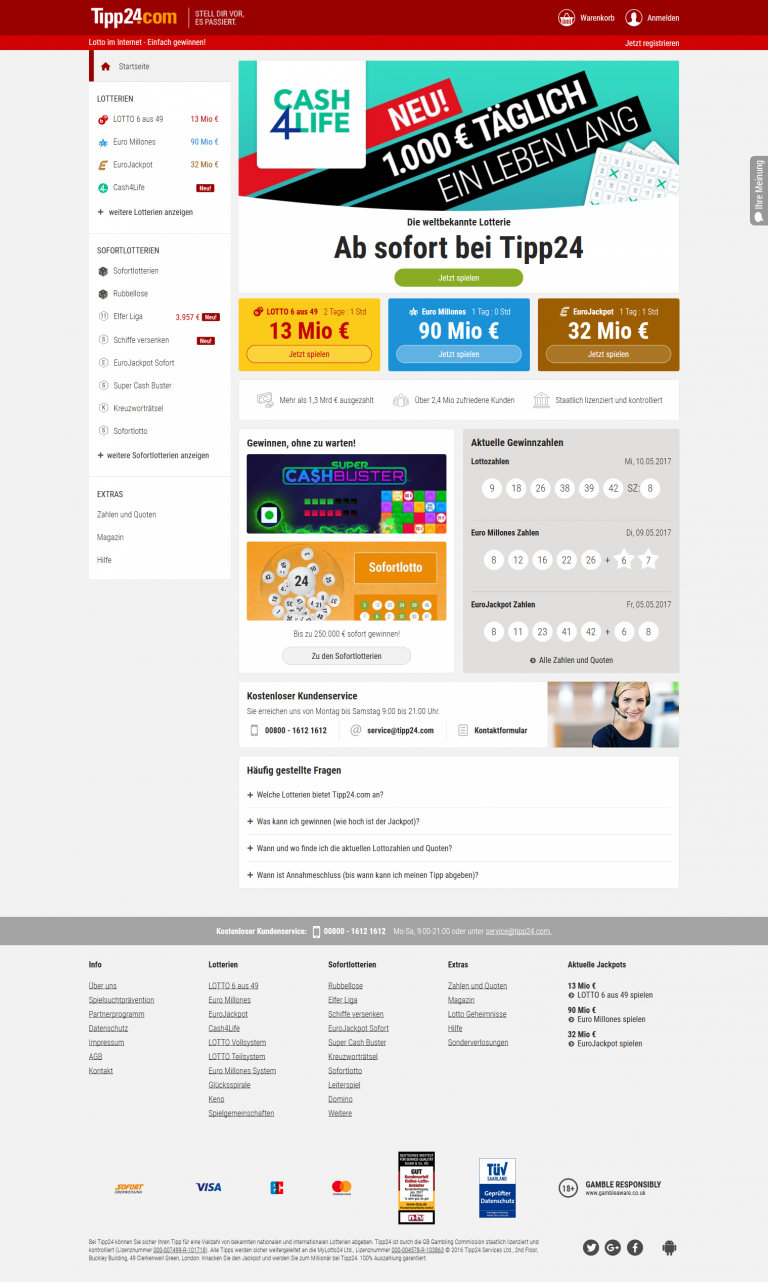Click Jetzt spielen on EuroJackpot card
768x1282 pixels.
pos(608,354)
